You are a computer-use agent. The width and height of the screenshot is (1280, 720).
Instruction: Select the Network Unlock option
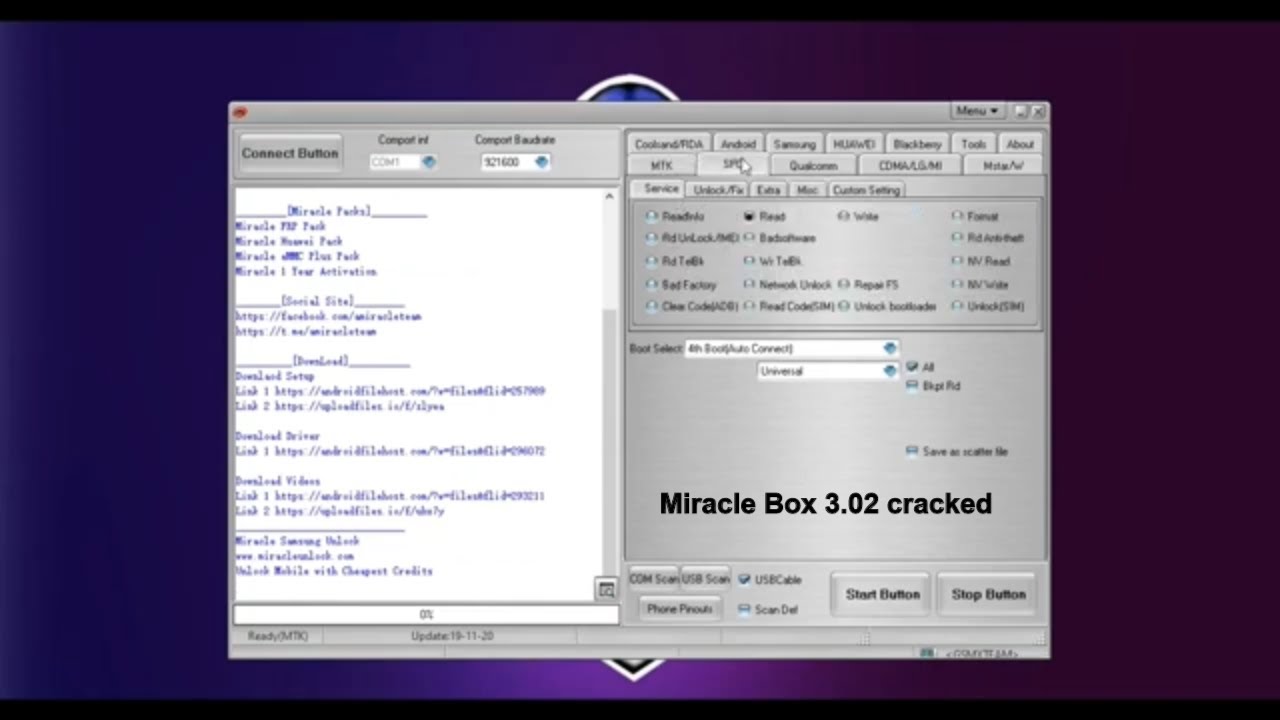pos(788,285)
